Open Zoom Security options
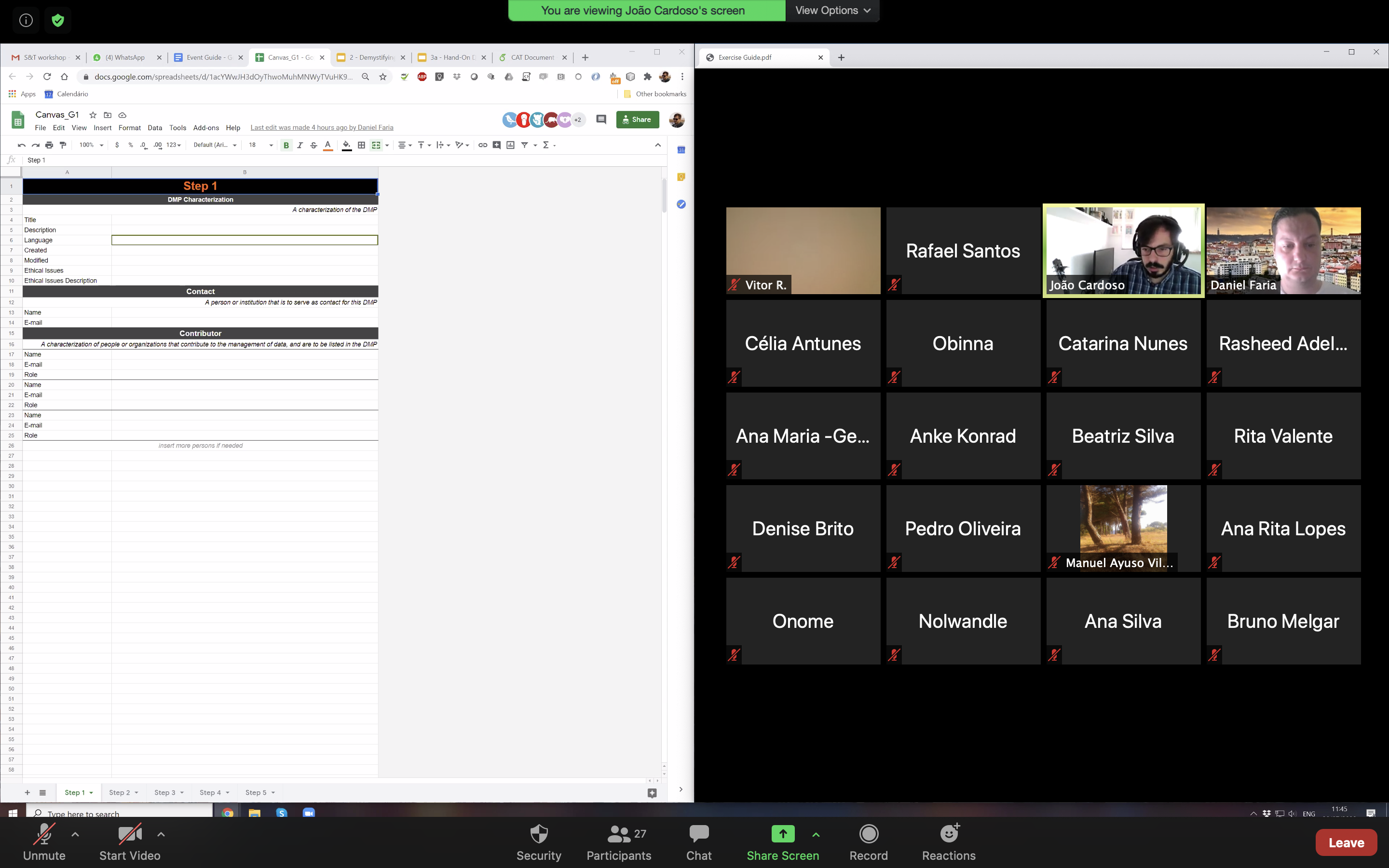This screenshot has width=1389, height=868. 538,842
